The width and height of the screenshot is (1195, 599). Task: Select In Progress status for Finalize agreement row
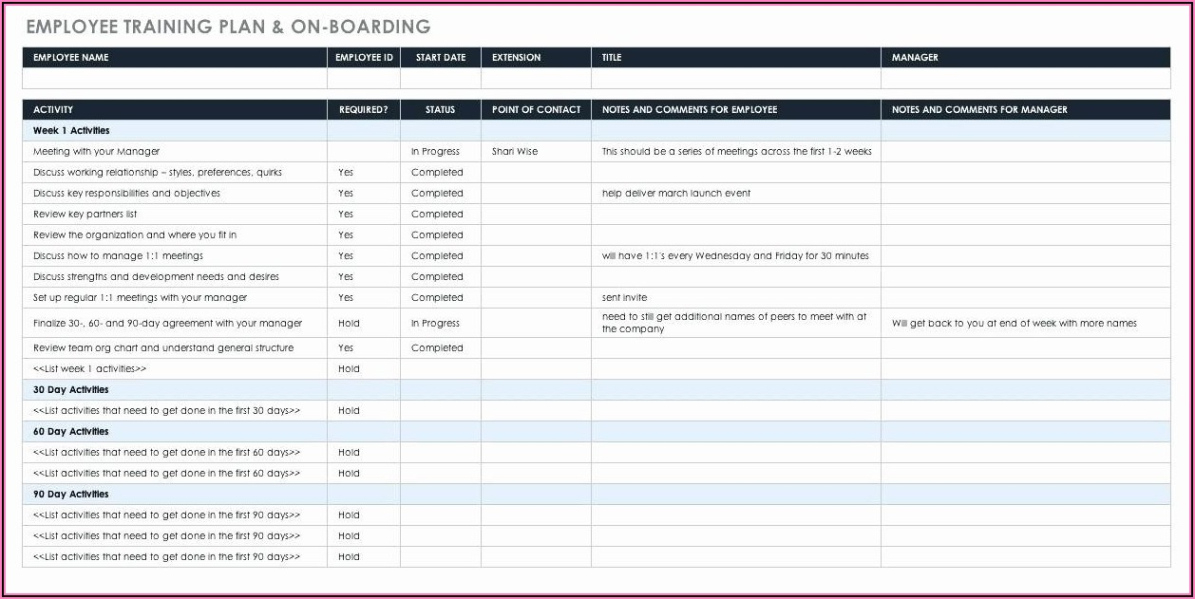pos(441,323)
